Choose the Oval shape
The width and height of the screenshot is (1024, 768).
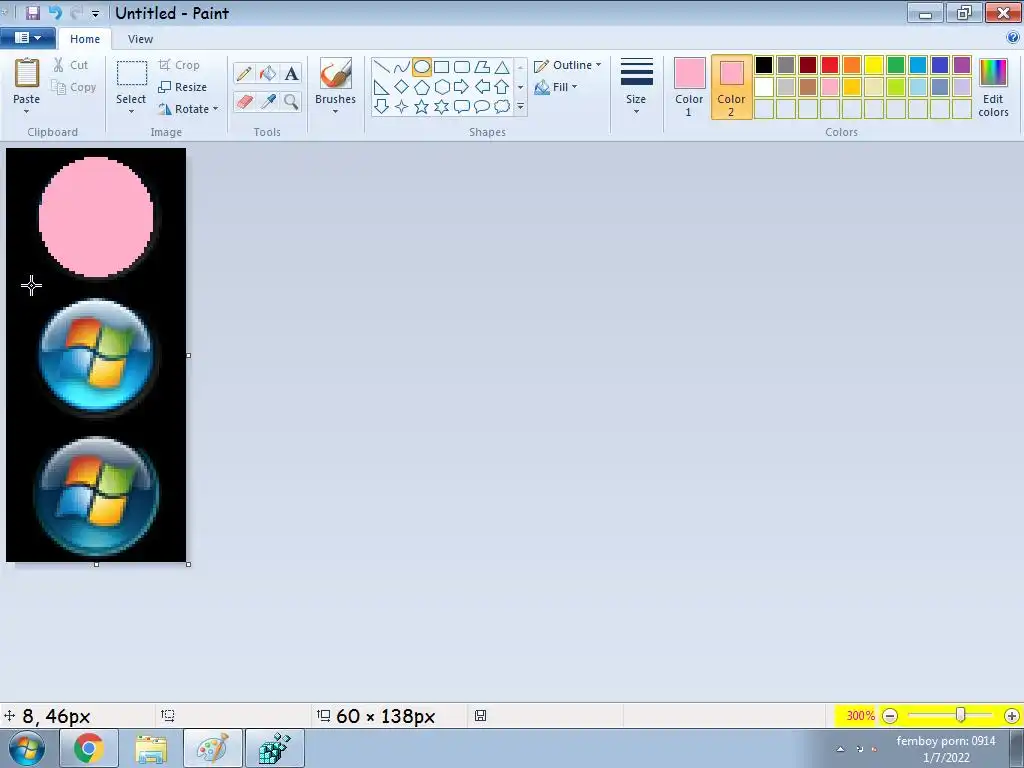coord(422,67)
